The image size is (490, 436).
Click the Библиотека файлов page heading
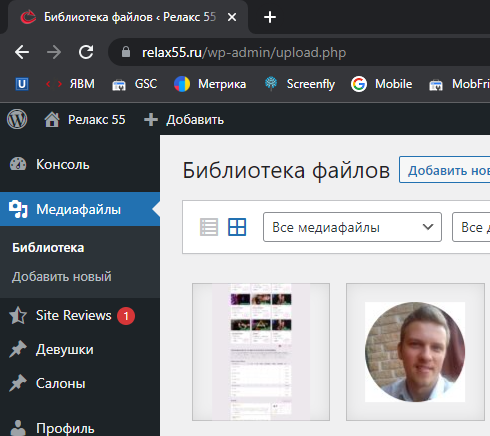[286, 170]
